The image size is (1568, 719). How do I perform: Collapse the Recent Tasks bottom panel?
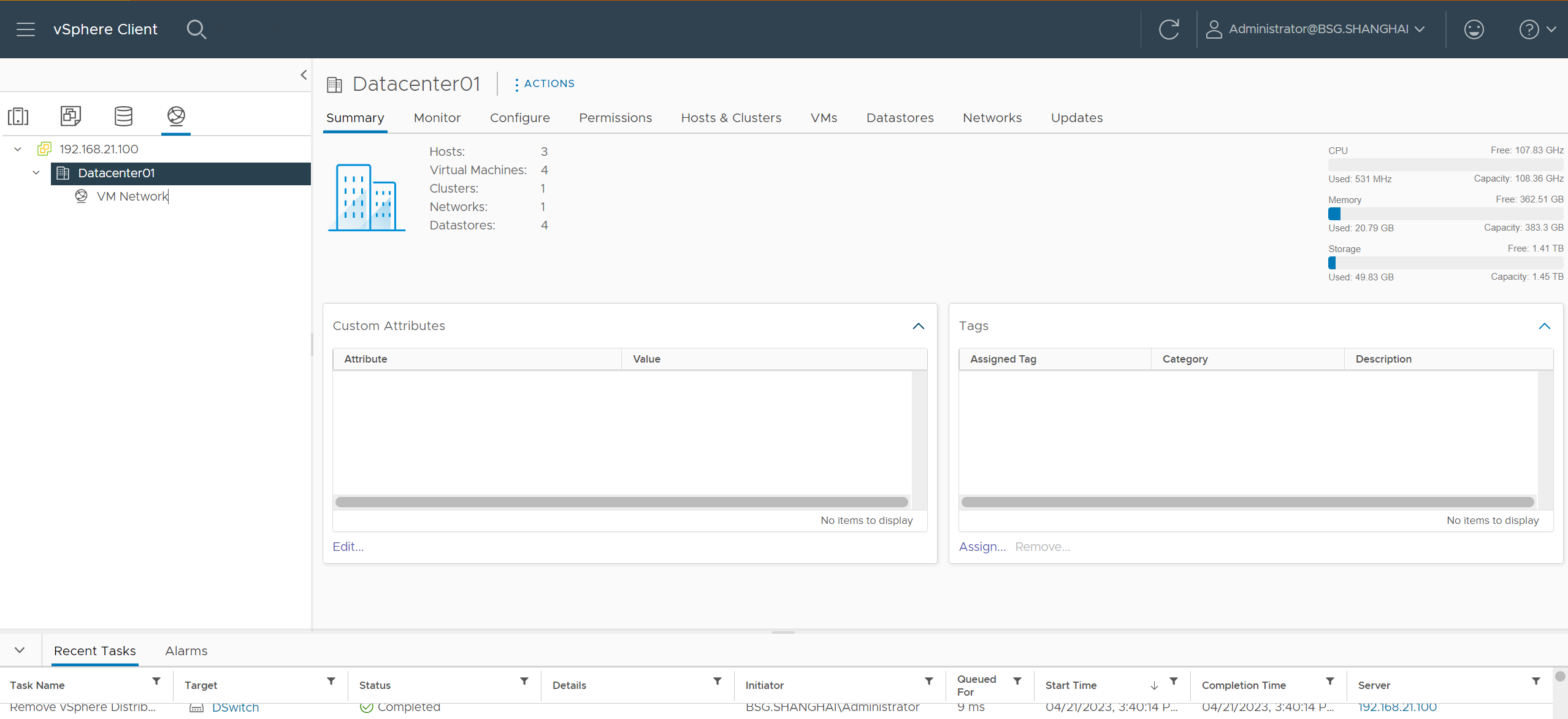pos(20,650)
